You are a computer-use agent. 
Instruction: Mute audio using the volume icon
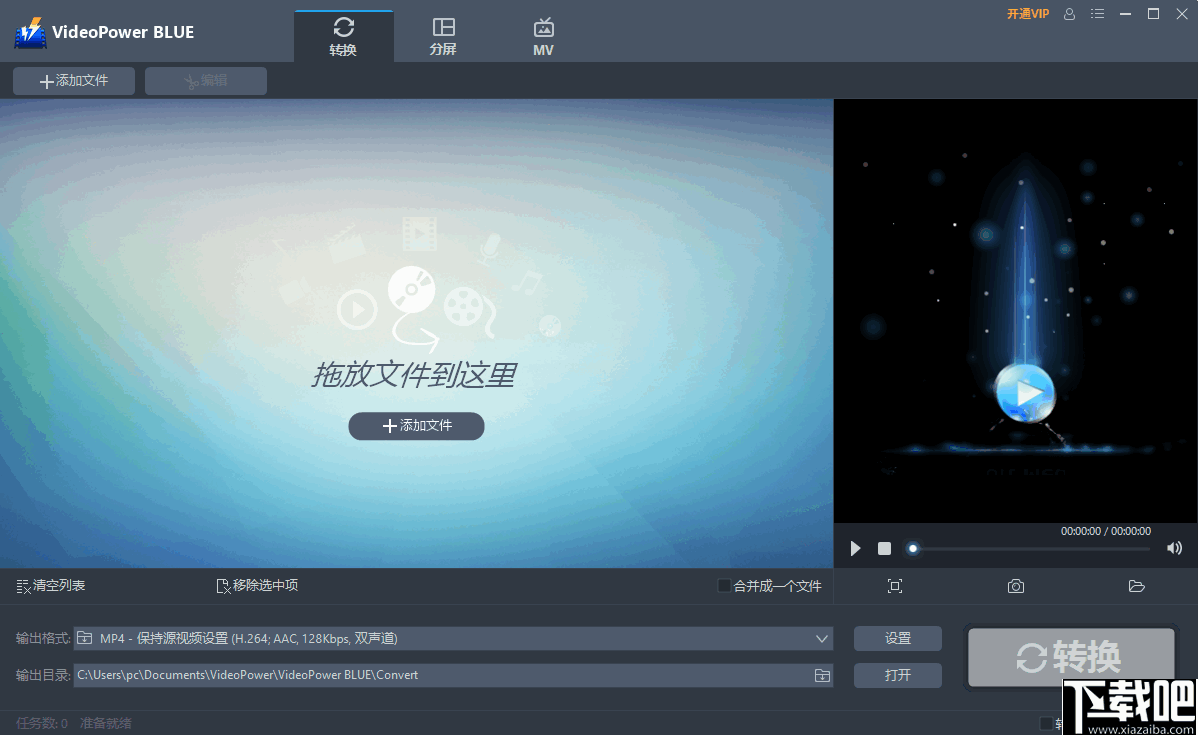(1174, 548)
